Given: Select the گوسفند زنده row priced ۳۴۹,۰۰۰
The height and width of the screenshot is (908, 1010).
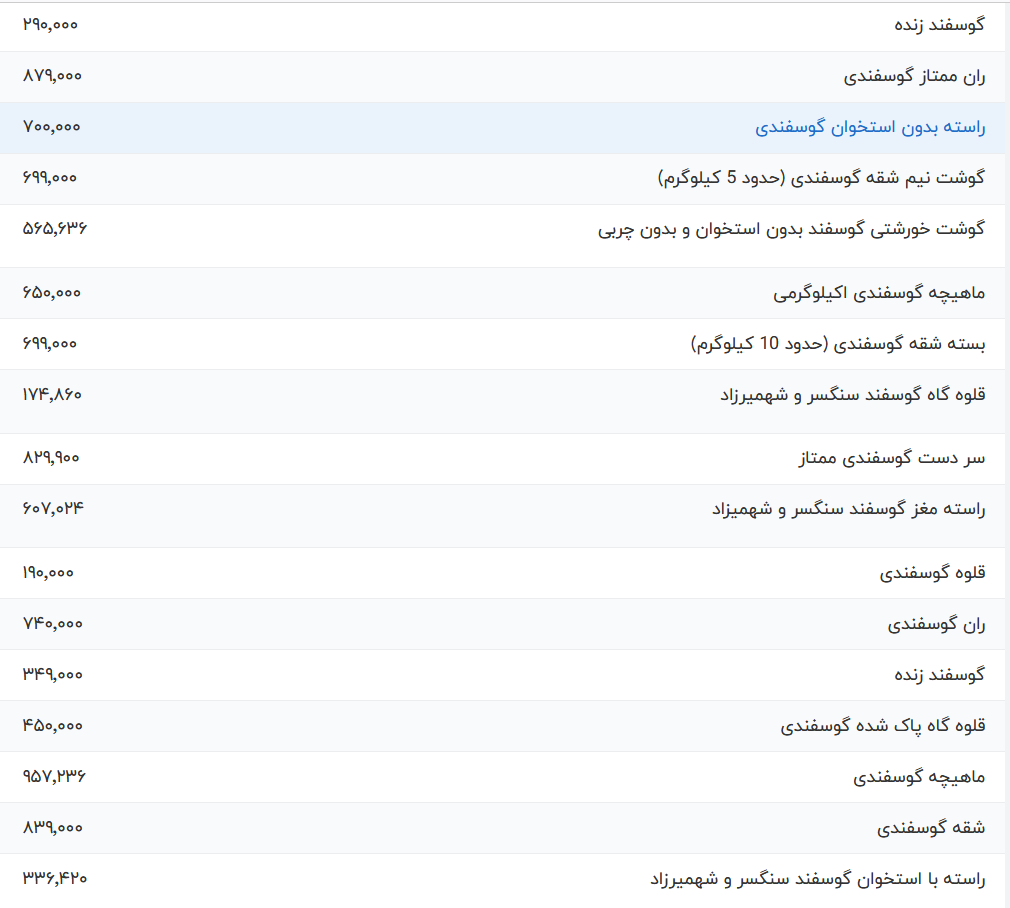Looking at the screenshot, I should point(502,675).
